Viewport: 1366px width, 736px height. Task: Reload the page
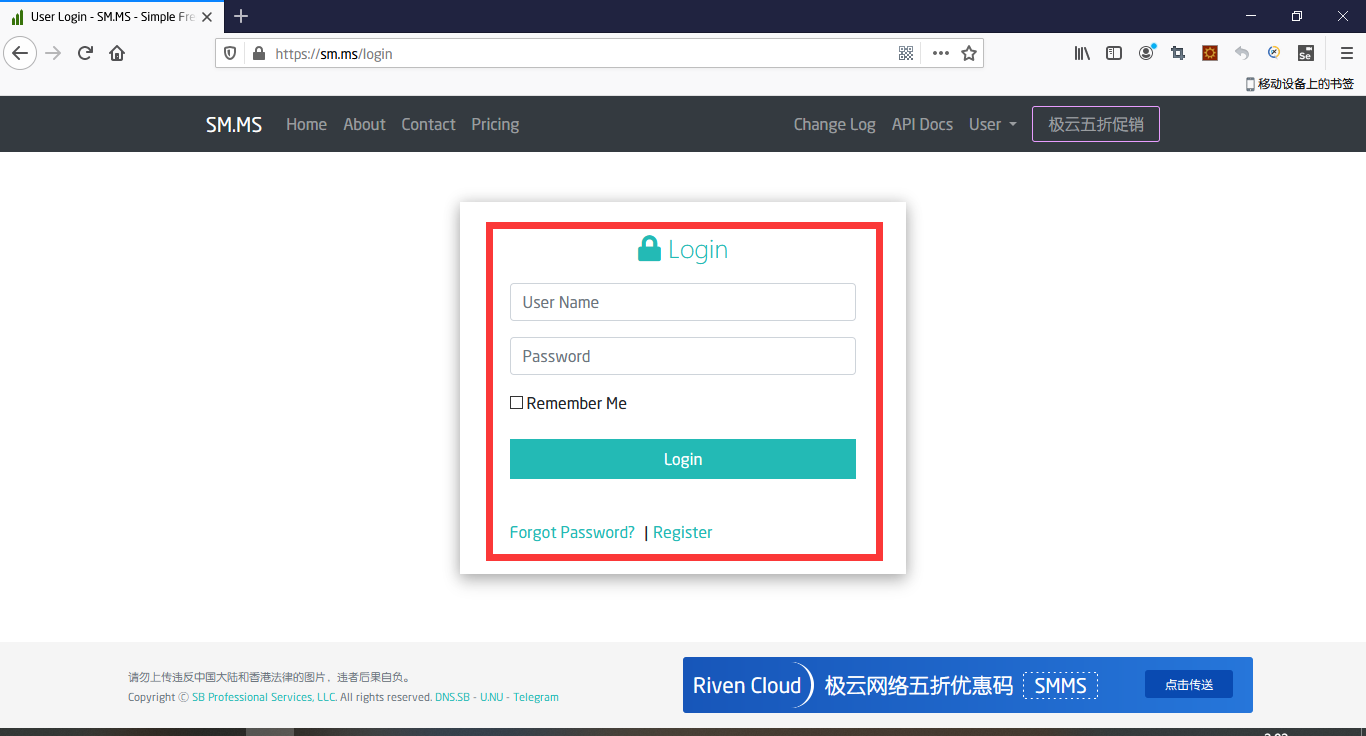tap(85, 54)
